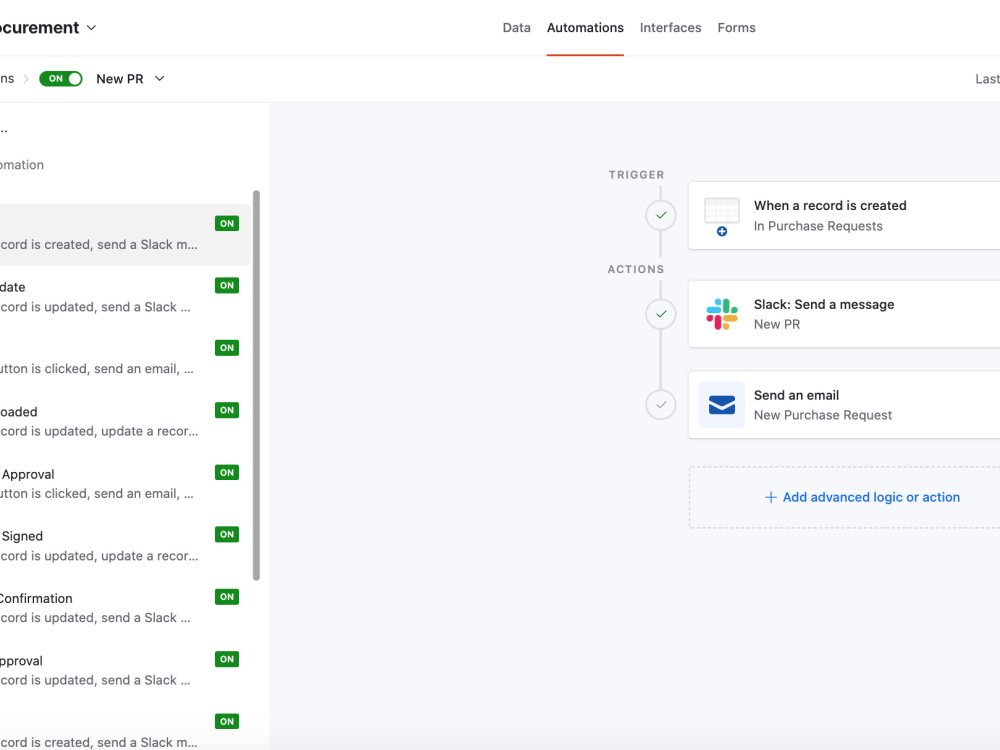Screen dimensions: 1000x750
Task: Click the trigger step checkmark circle
Action: 661,216
